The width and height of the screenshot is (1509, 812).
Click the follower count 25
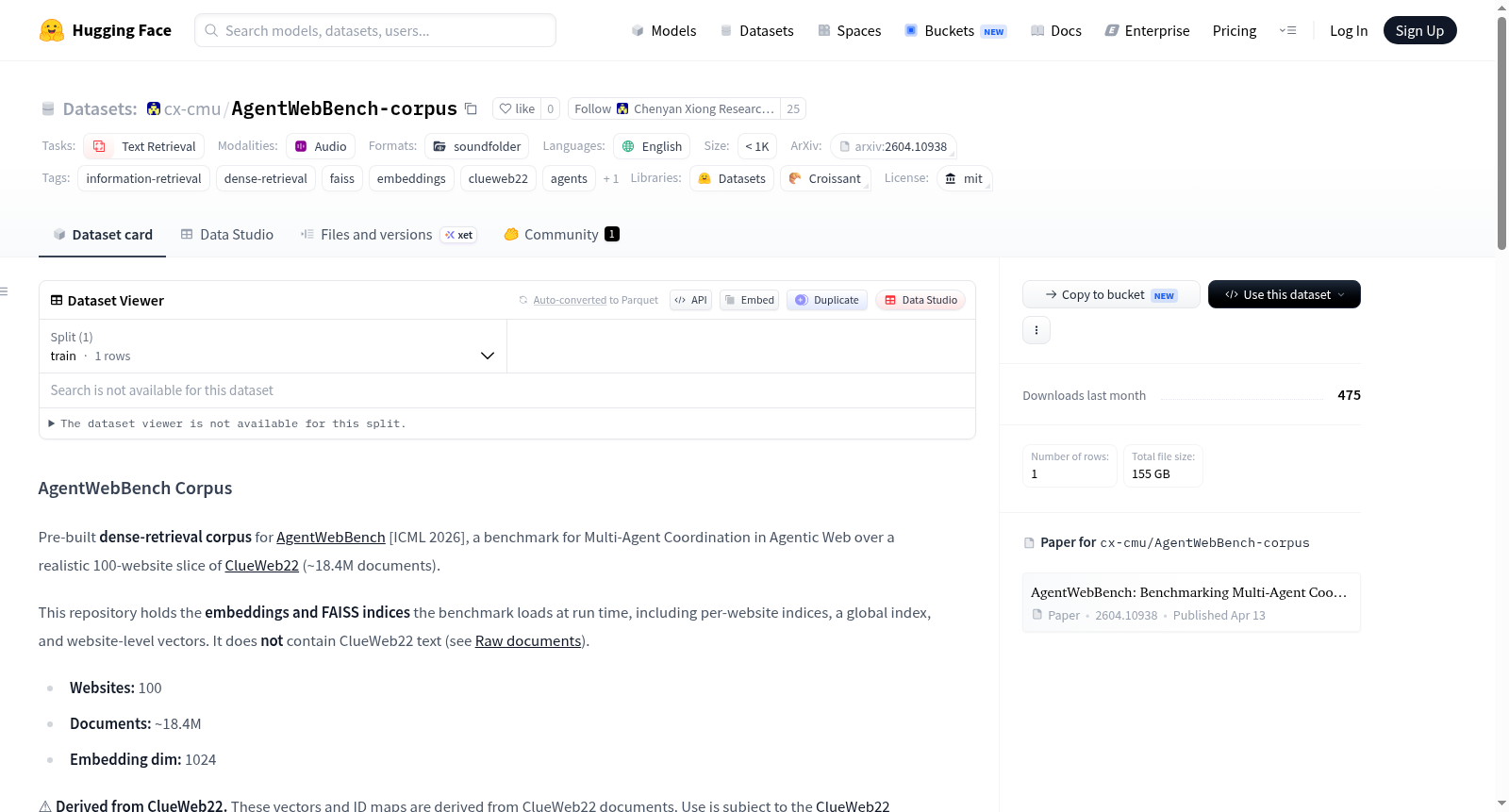click(x=793, y=108)
